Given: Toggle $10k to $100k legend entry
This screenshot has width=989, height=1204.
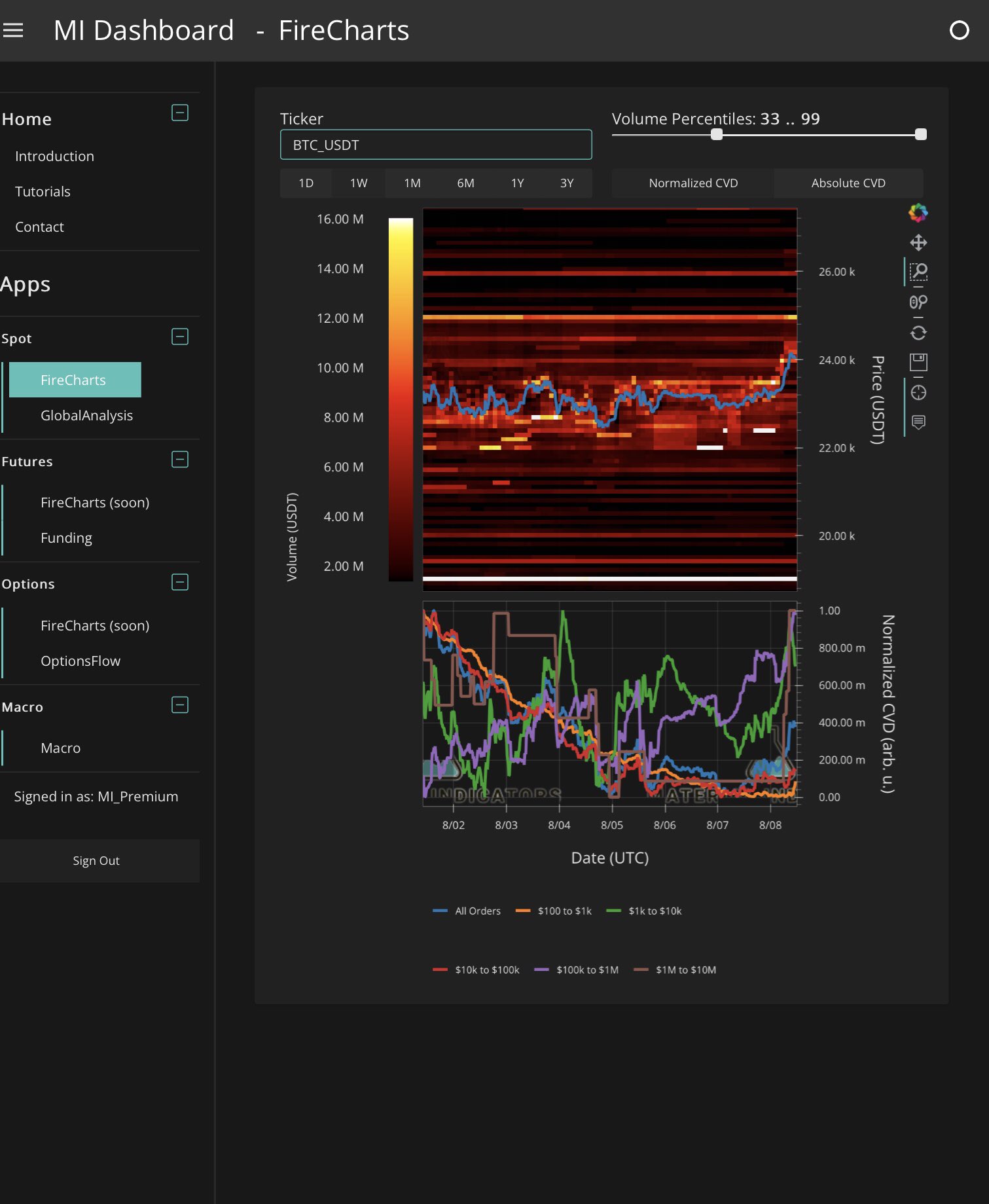Looking at the screenshot, I should [476, 970].
